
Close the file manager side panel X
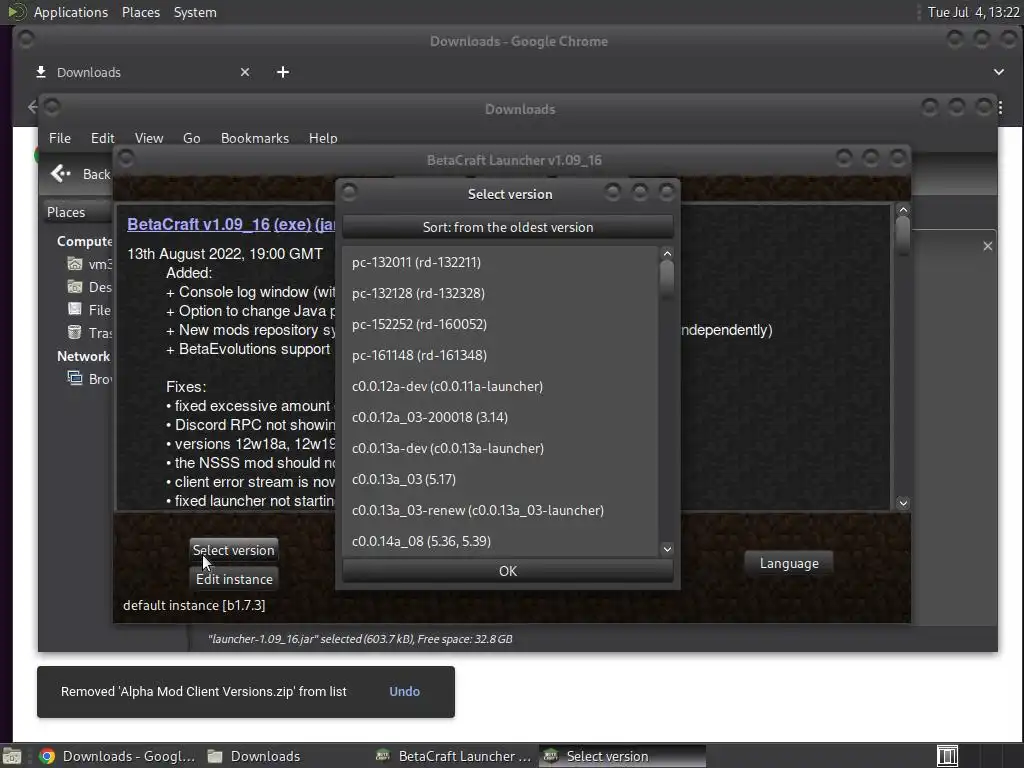pos(987,246)
